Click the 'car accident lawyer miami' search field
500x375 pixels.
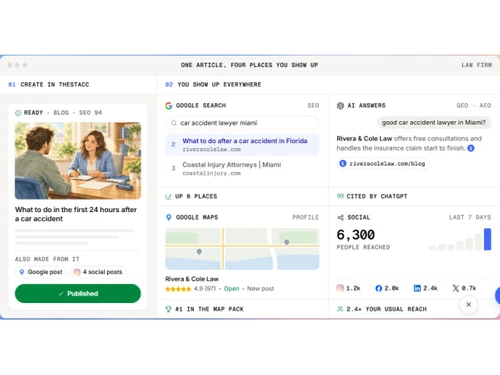[x=242, y=123]
